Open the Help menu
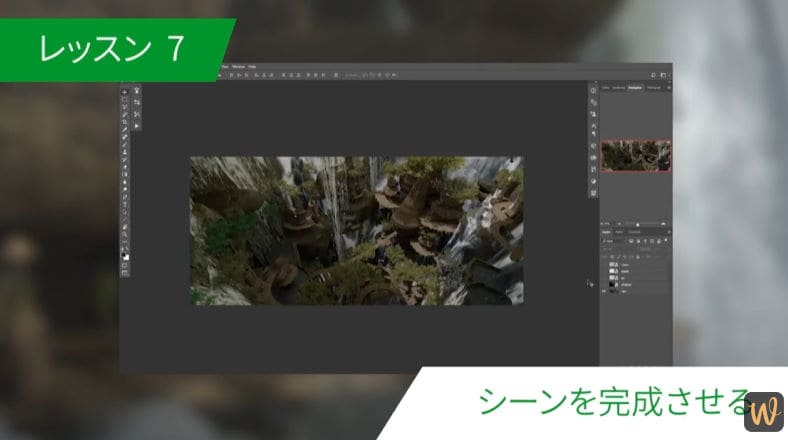788x440 pixels. (253, 66)
